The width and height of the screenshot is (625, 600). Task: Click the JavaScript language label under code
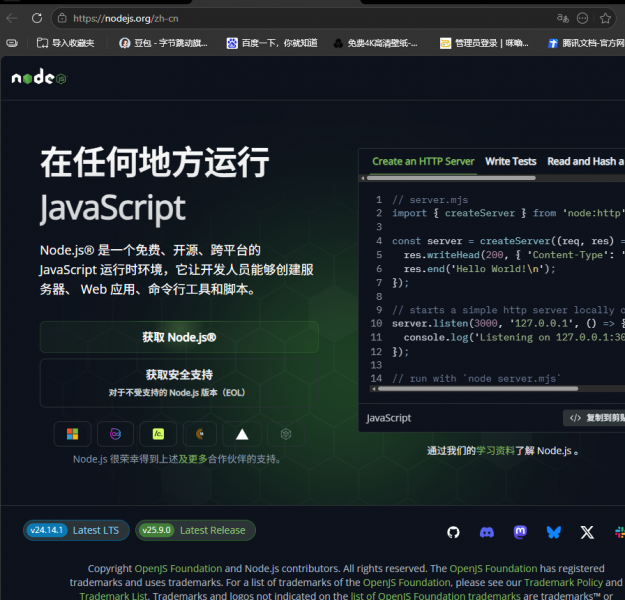[389, 418]
